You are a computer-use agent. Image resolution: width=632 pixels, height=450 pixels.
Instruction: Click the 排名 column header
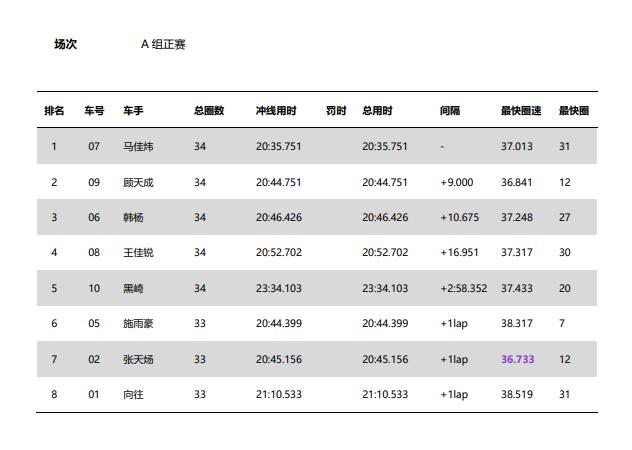click(54, 110)
